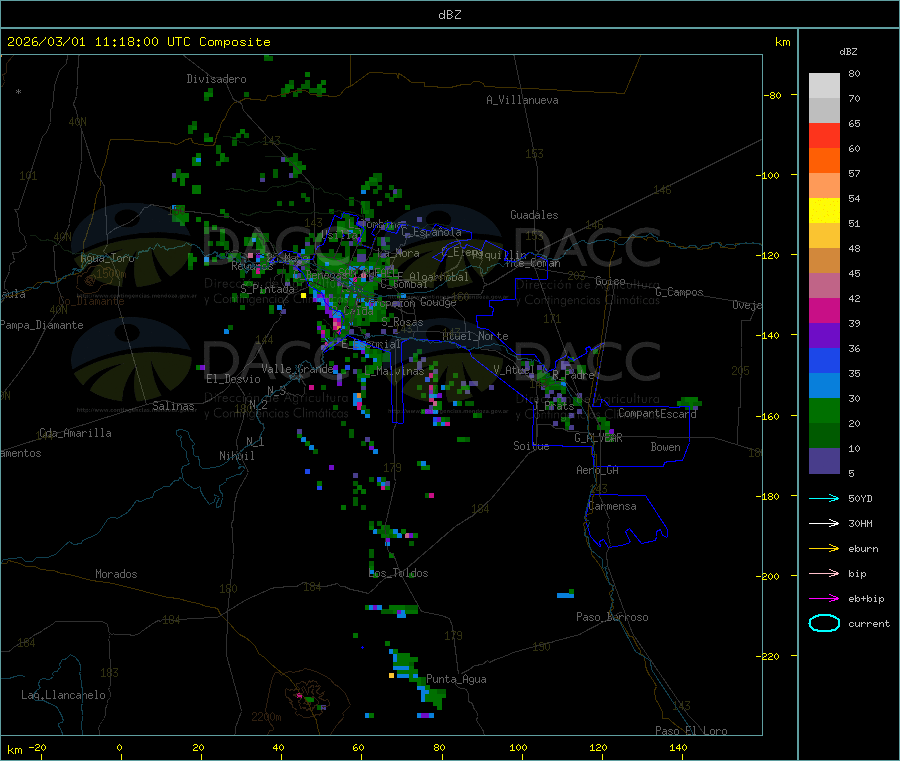The width and height of the screenshot is (900, 761).
Task: Click the -200 km vertical axis tick
Action: click(769, 576)
